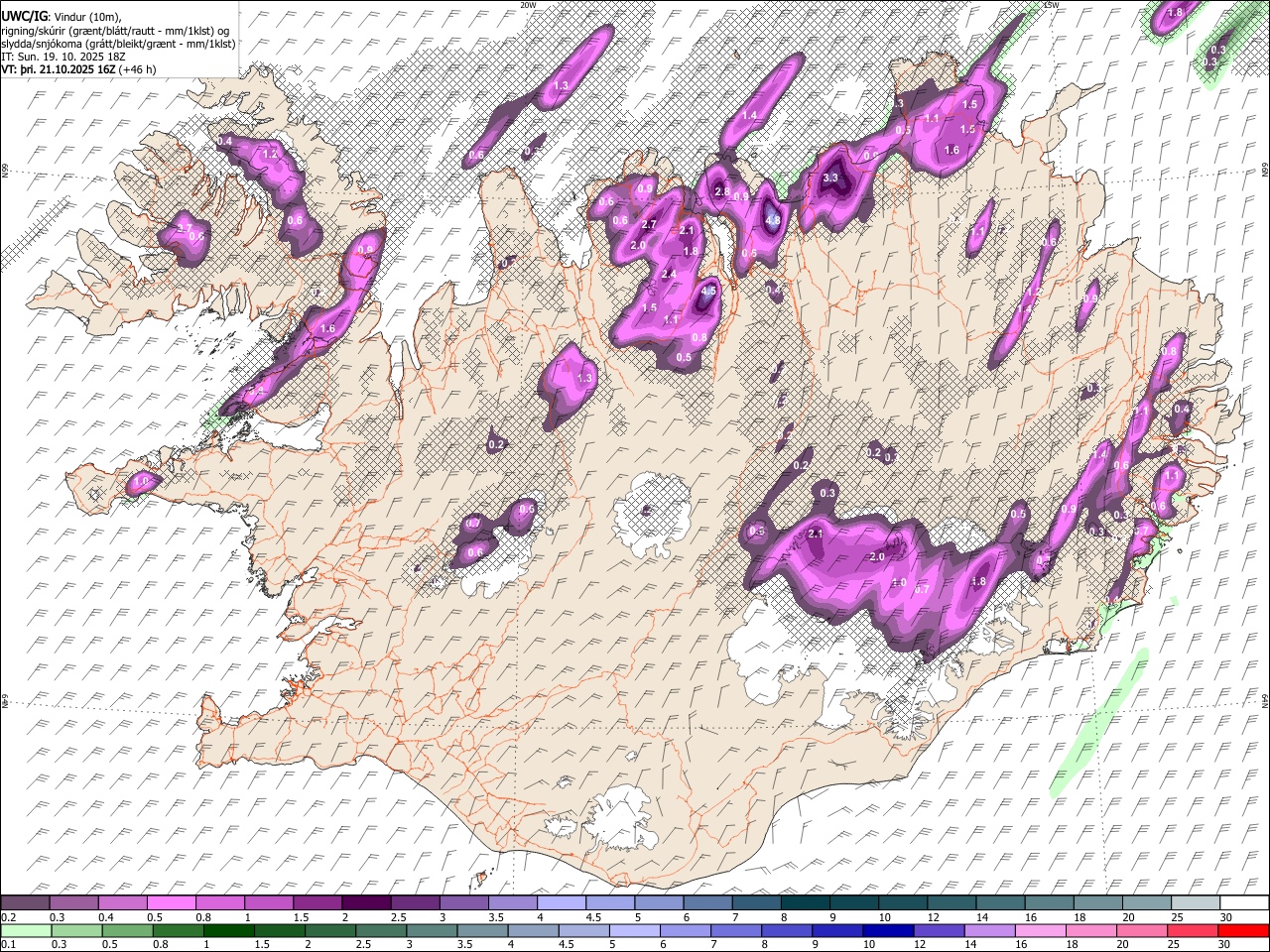Viewport: 1270px width, 952px height.
Task: Click the rigning/skúrir legend description line
Action: coord(116,30)
